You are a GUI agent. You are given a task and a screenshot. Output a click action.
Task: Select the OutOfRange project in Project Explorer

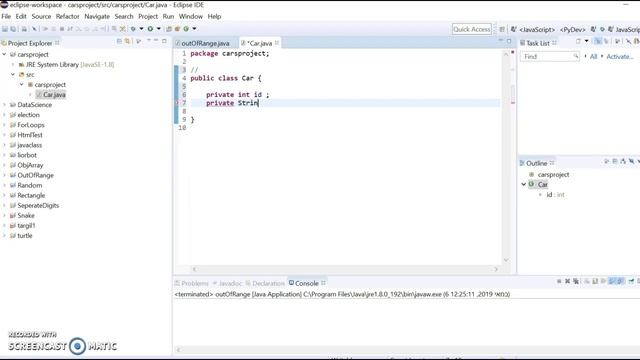(x=36, y=175)
